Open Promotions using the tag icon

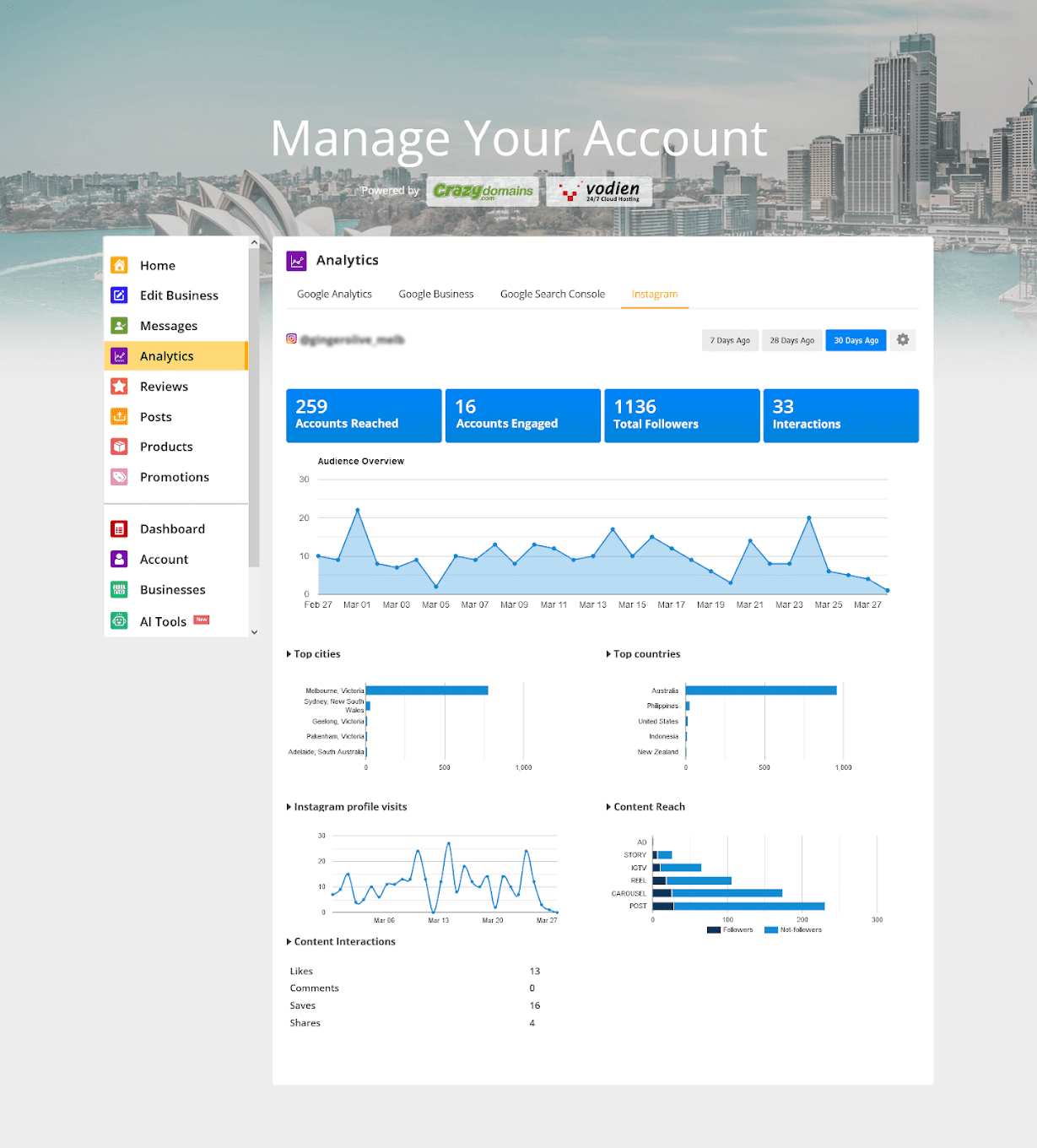coord(119,476)
